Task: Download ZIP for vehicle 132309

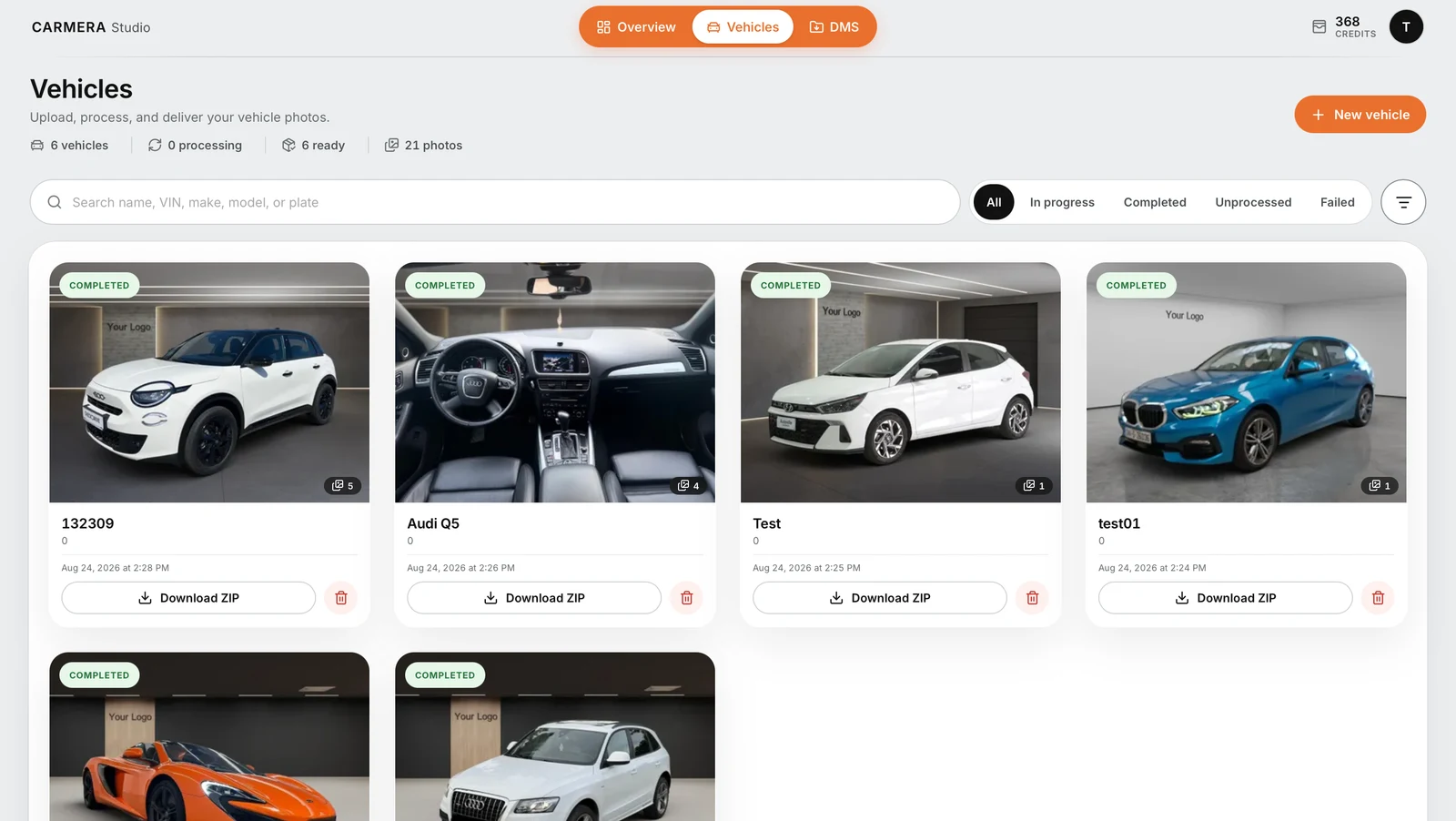Action: (188, 598)
